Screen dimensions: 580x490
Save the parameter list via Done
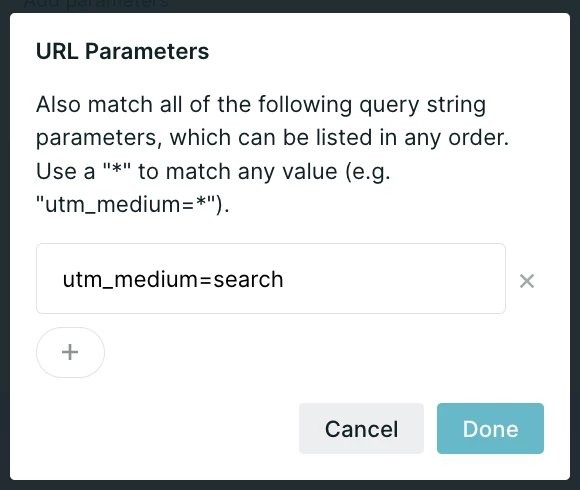[x=490, y=429]
